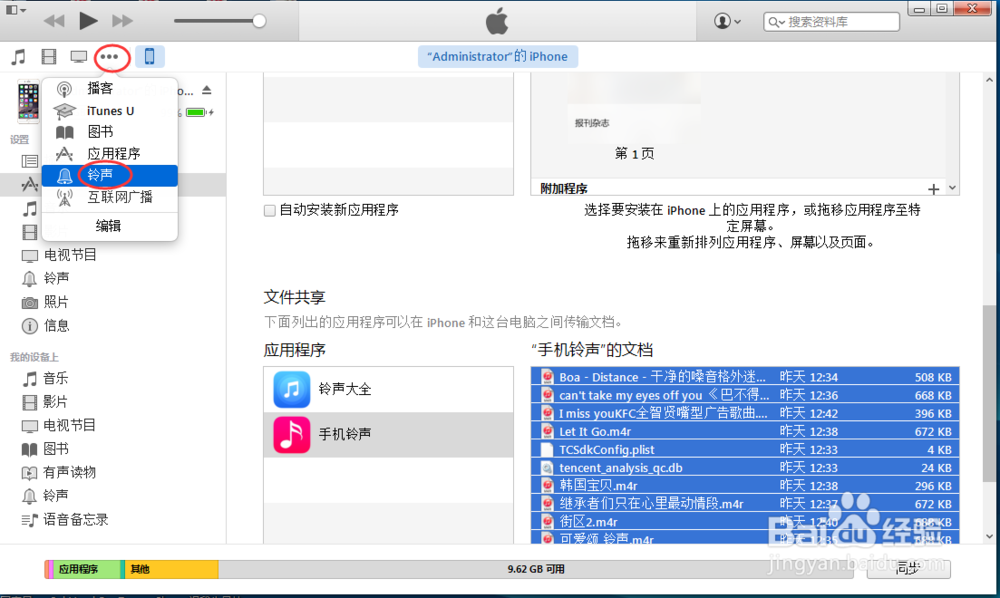Open the account user menu

(727, 21)
